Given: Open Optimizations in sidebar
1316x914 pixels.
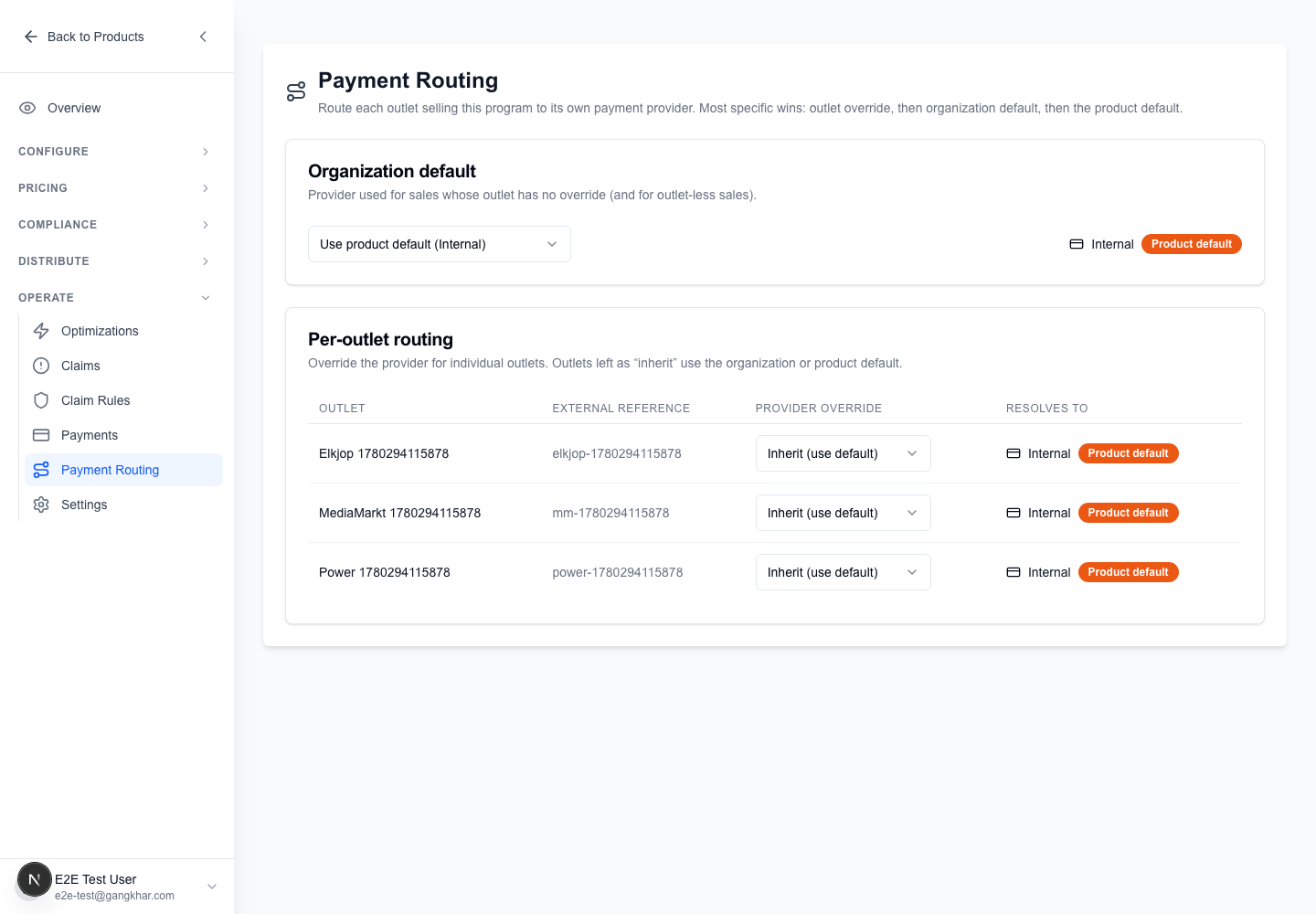Looking at the screenshot, I should point(124,331).
